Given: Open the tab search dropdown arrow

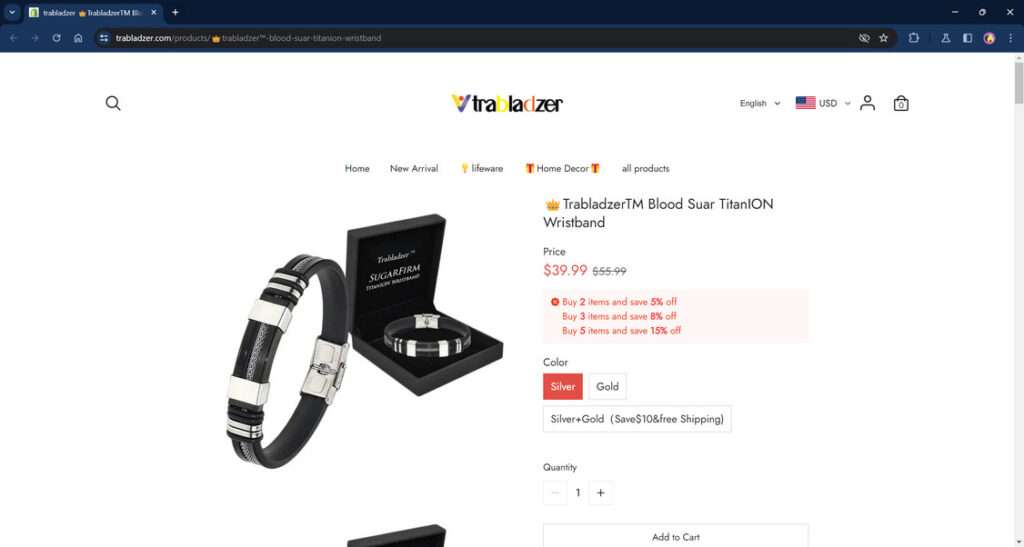Looking at the screenshot, I should pos(12,12).
